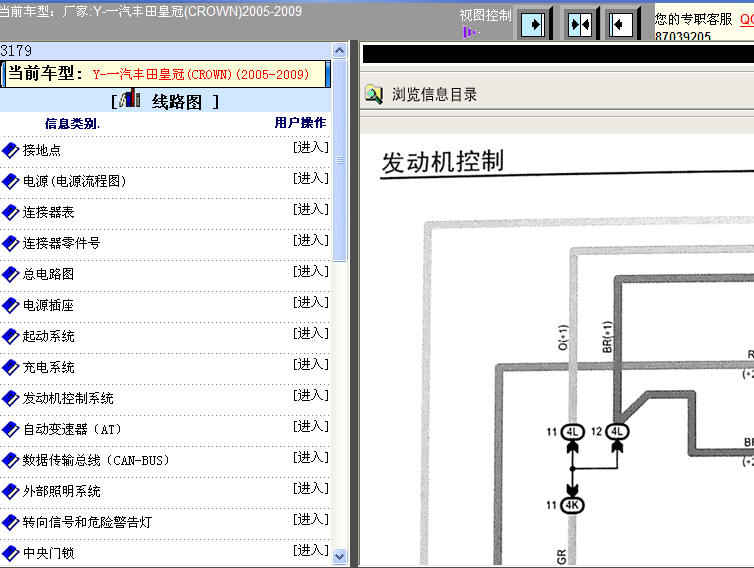Click the book icon beside 中央门锁
754x568 pixels.
coord(10,554)
